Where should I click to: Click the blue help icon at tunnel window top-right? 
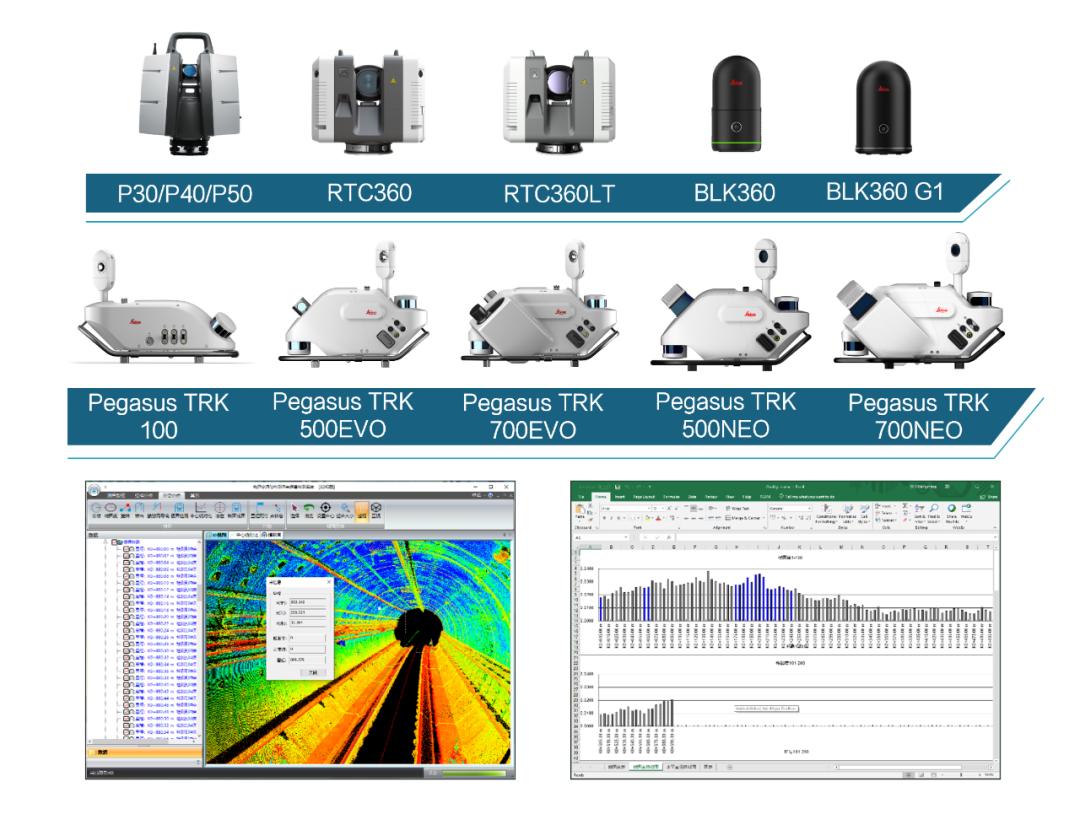[490, 495]
